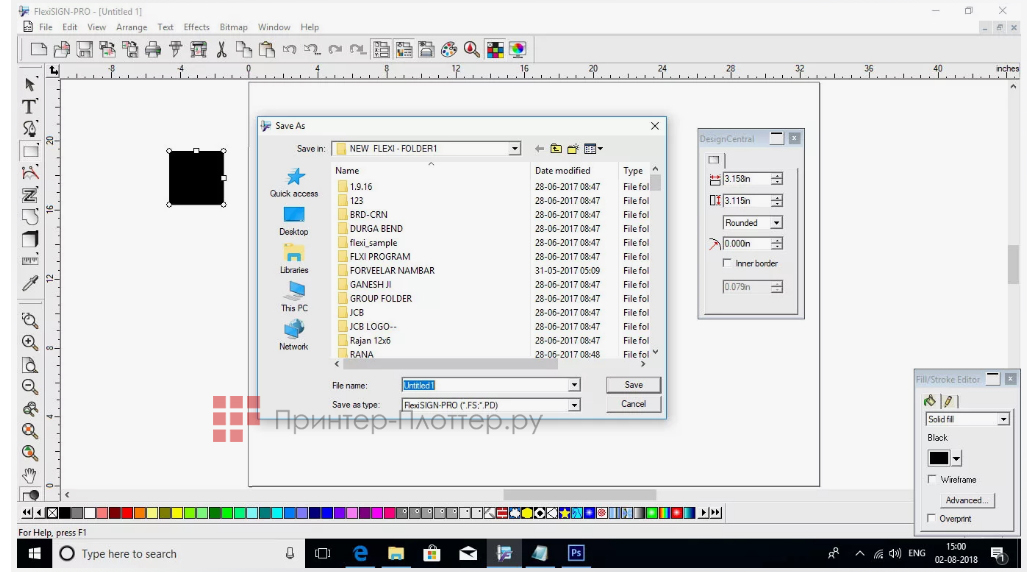Click the black fill color swatch
This screenshot has height=572, width=1027.
point(938,458)
